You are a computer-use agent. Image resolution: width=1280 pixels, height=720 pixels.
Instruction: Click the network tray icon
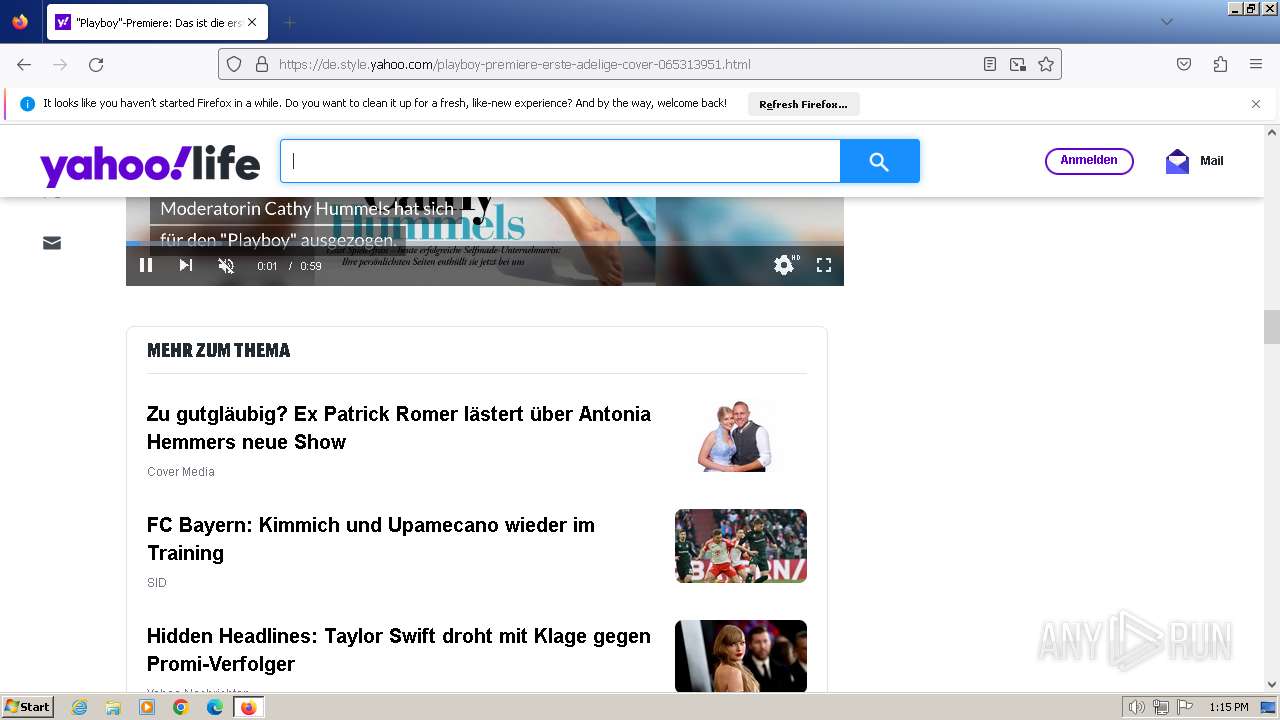(x=1161, y=707)
